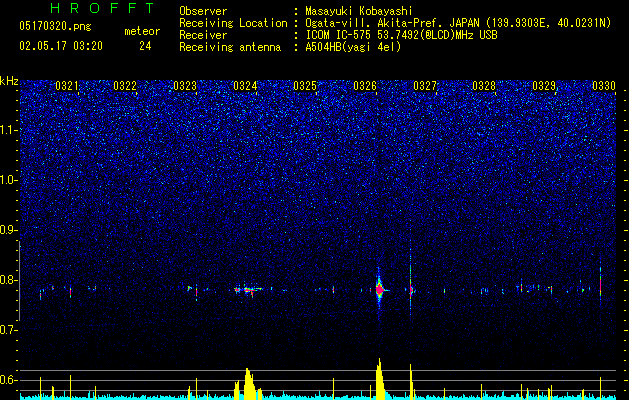Click the meteor label
The height and width of the screenshot is (400, 629).
pyautogui.click(x=142, y=31)
